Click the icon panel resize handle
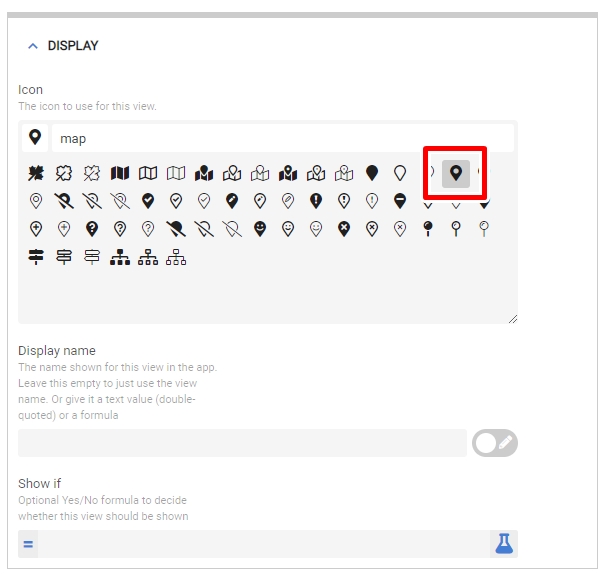 pyautogui.click(x=513, y=319)
